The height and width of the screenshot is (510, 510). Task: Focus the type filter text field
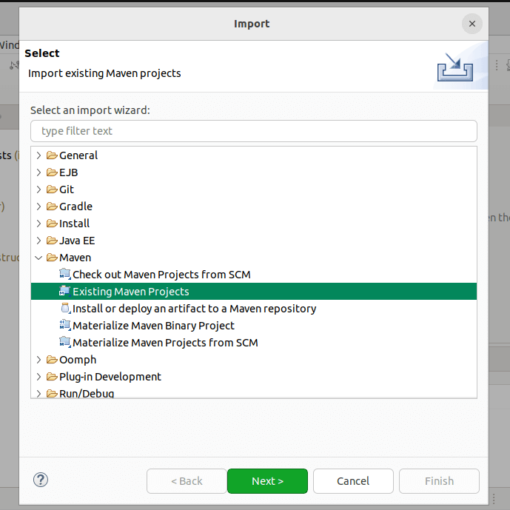pos(254,131)
